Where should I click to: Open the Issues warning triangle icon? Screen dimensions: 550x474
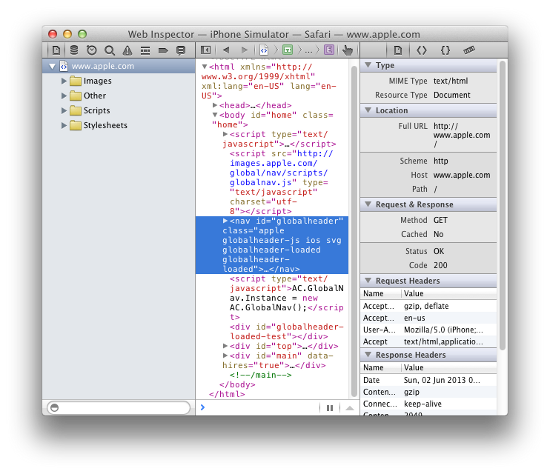click(127, 51)
